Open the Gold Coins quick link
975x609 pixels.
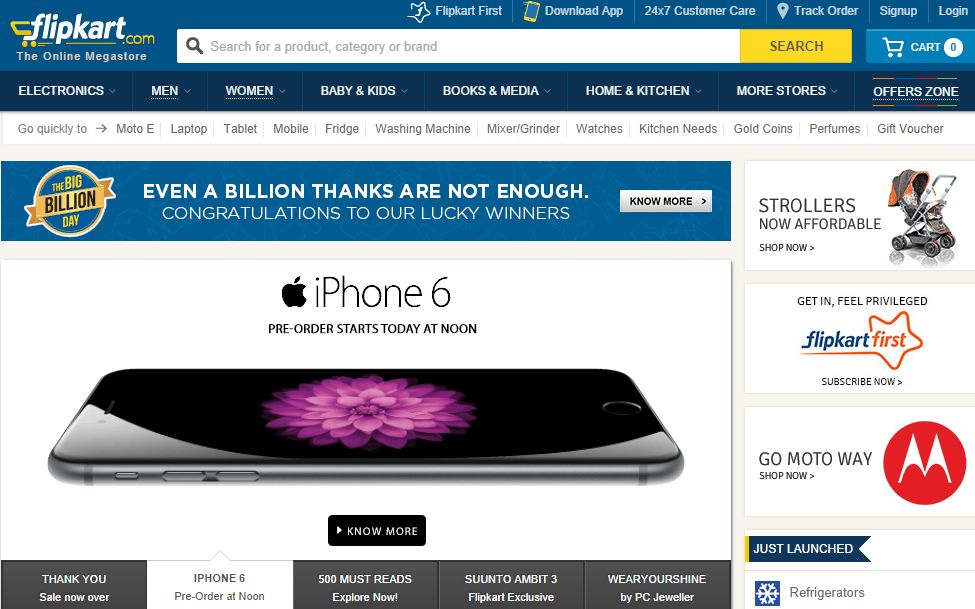click(763, 129)
